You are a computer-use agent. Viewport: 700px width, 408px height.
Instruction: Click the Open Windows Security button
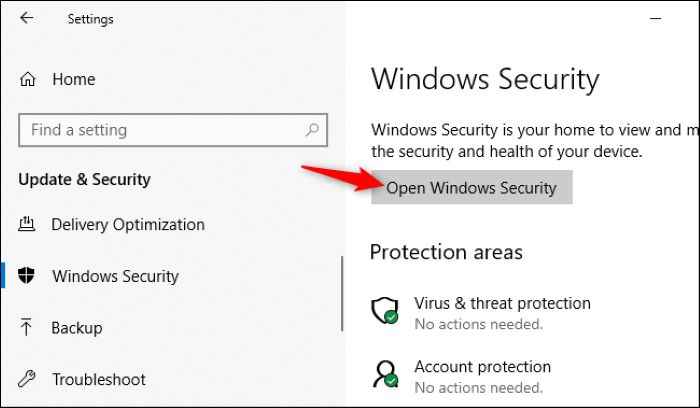(x=471, y=187)
